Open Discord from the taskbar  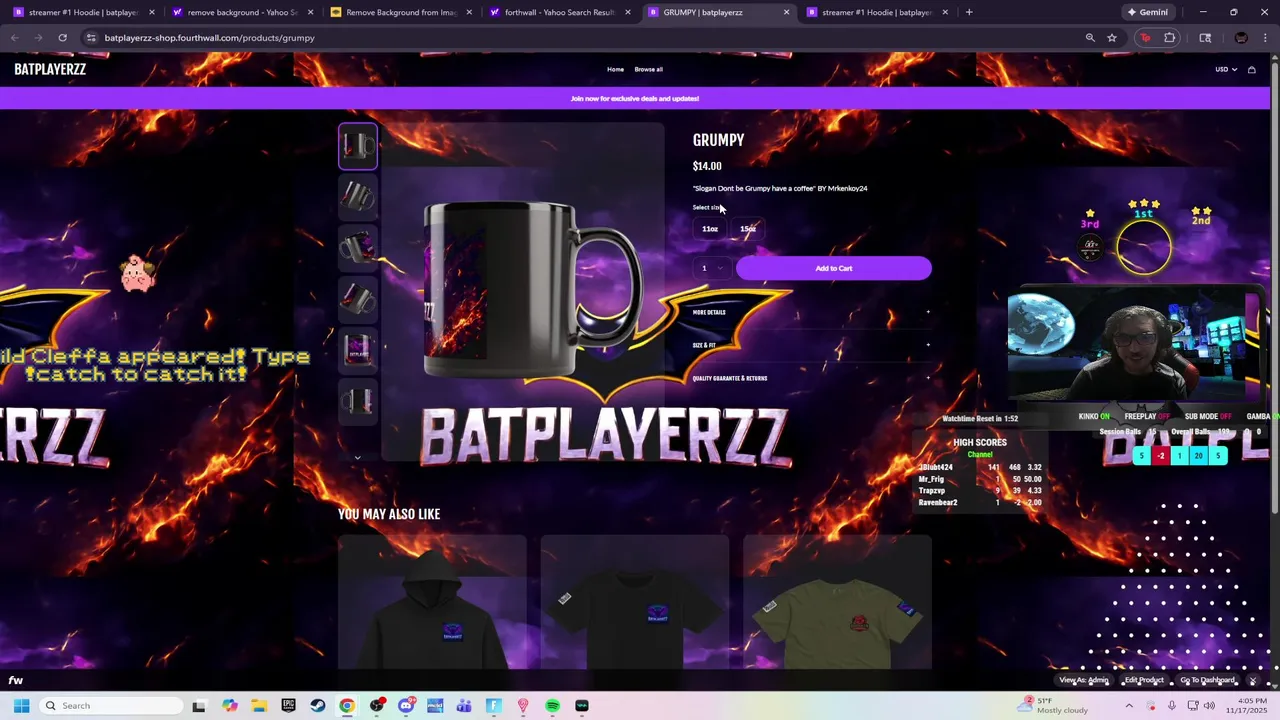pos(406,706)
